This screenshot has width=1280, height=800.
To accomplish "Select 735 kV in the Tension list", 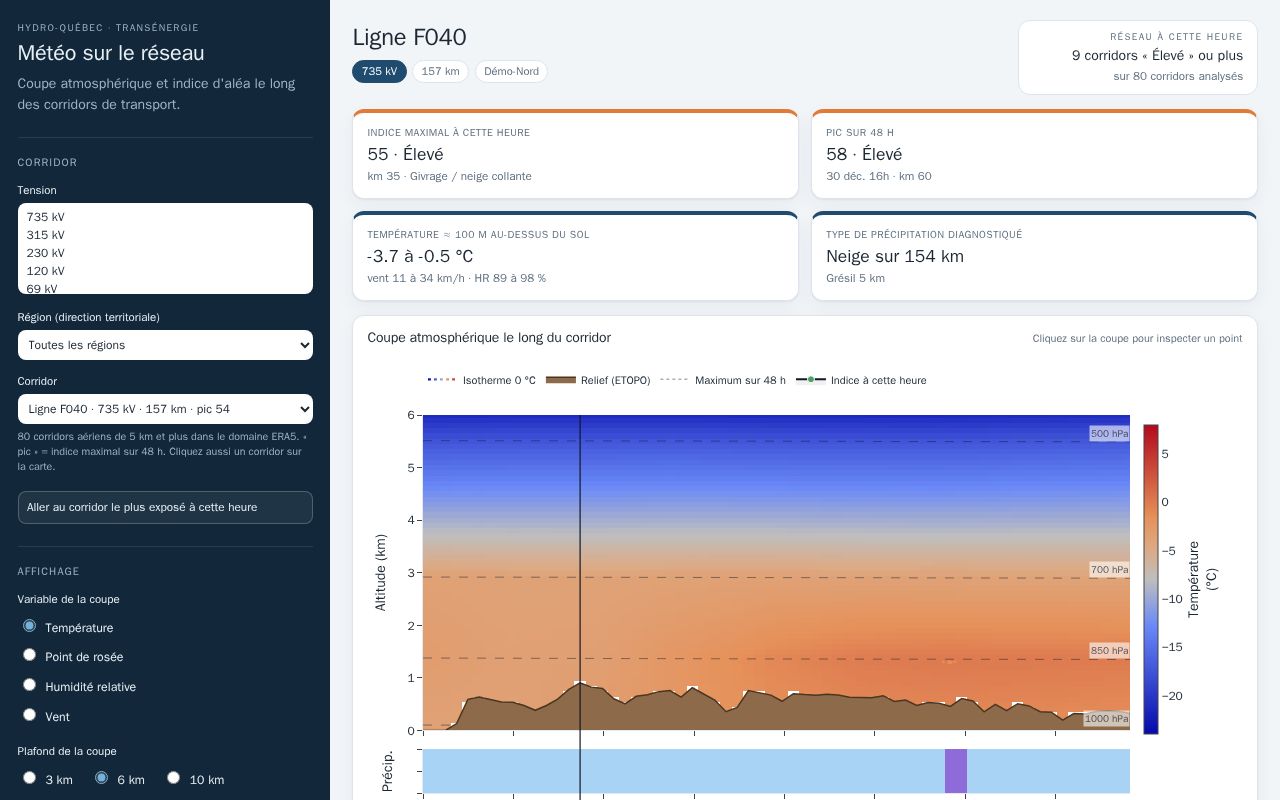I will 165,217.
